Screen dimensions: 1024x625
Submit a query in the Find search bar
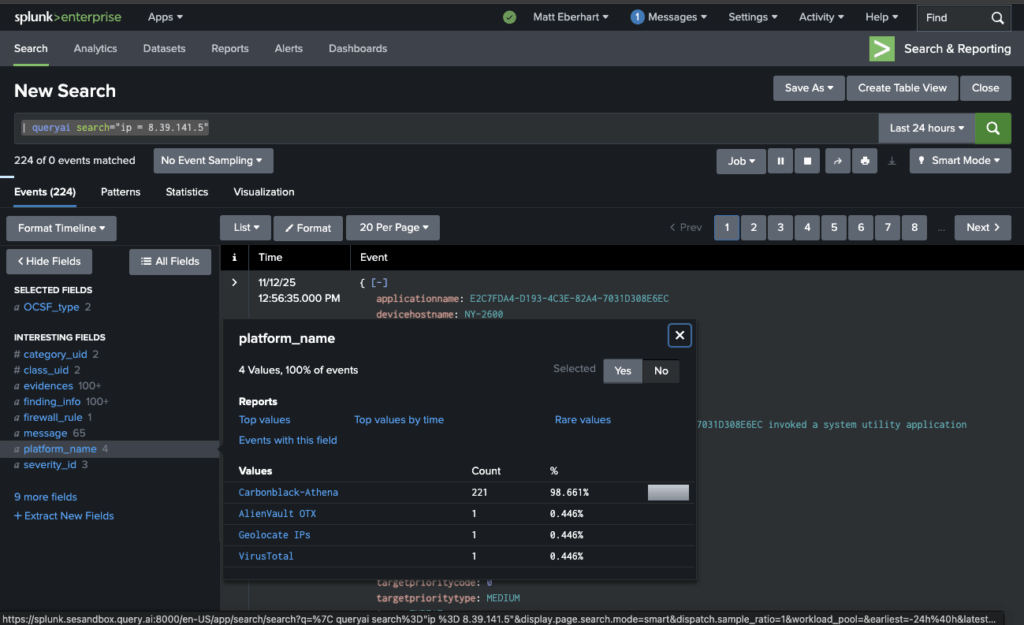click(x=997, y=17)
